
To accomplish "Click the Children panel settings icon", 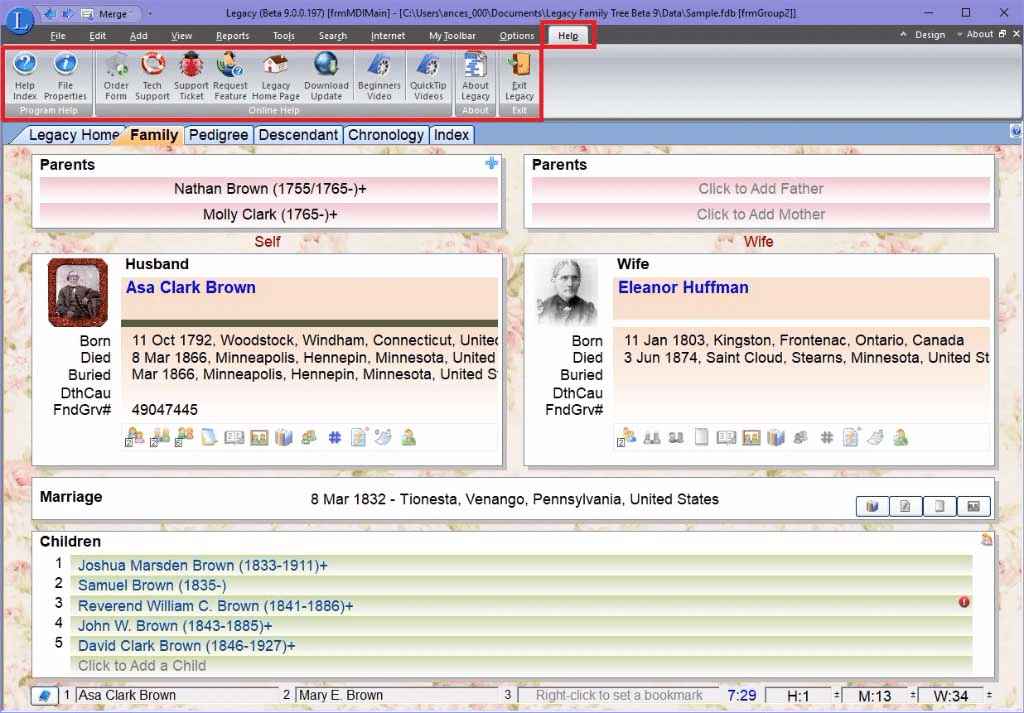I will coord(986,539).
